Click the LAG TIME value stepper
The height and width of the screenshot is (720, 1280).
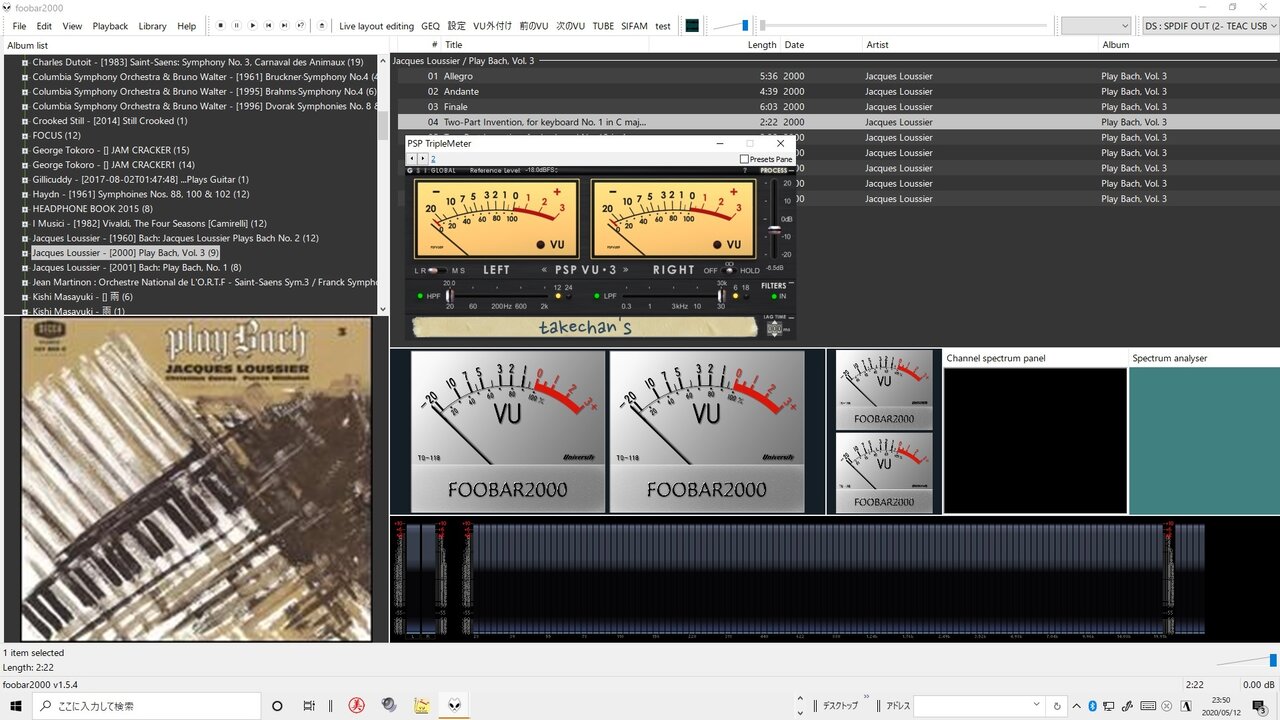[774, 329]
